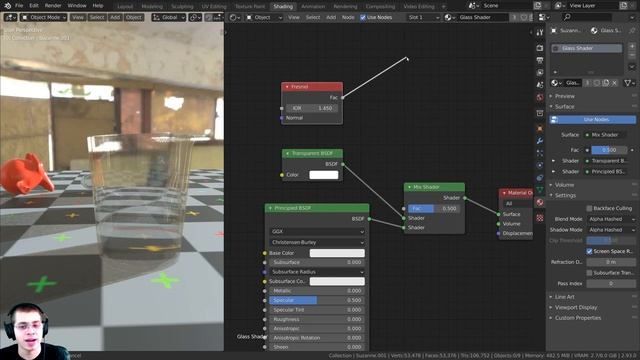The width and height of the screenshot is (640, 360).
Task: Click the Transparent BSDF Color swatch
Action: point(324,175)
